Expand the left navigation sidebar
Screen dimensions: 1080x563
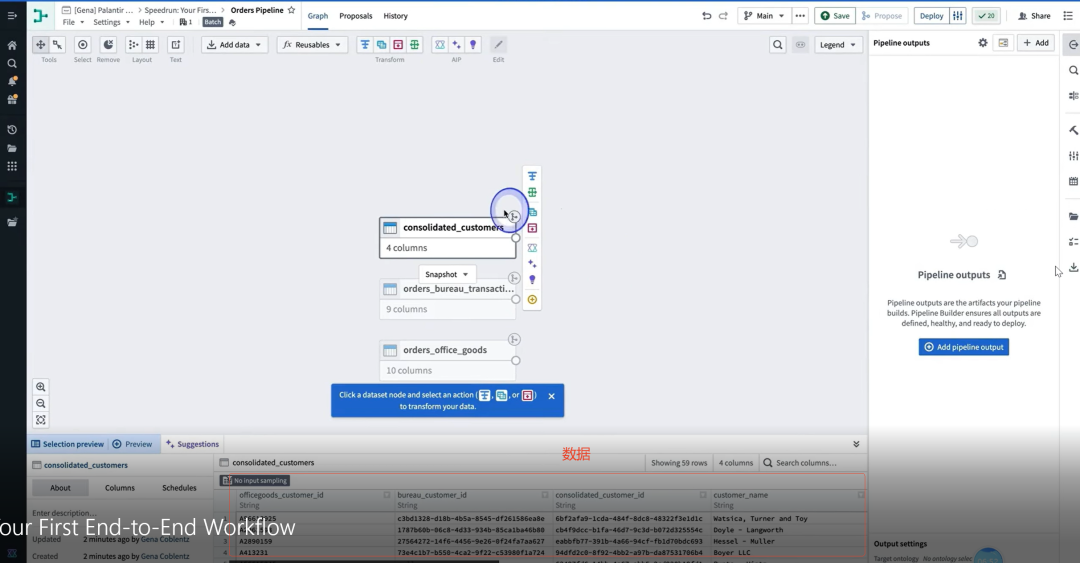(x=12, y=15)
